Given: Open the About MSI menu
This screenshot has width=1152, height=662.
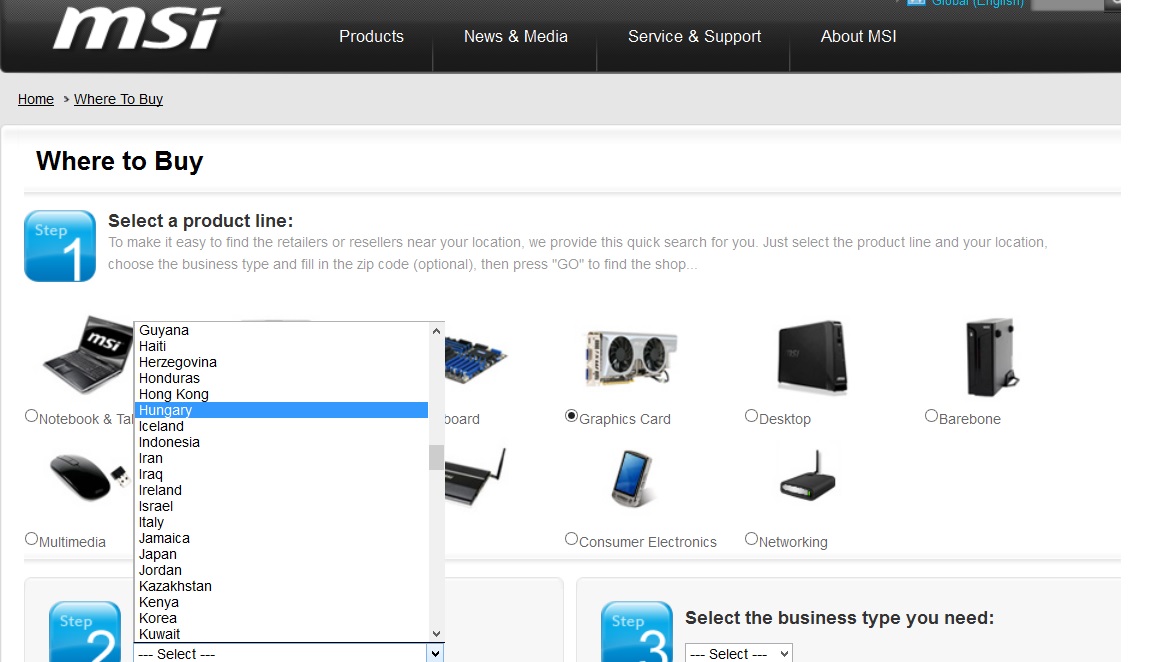Looking at the screenshot, I should [858, 37].
